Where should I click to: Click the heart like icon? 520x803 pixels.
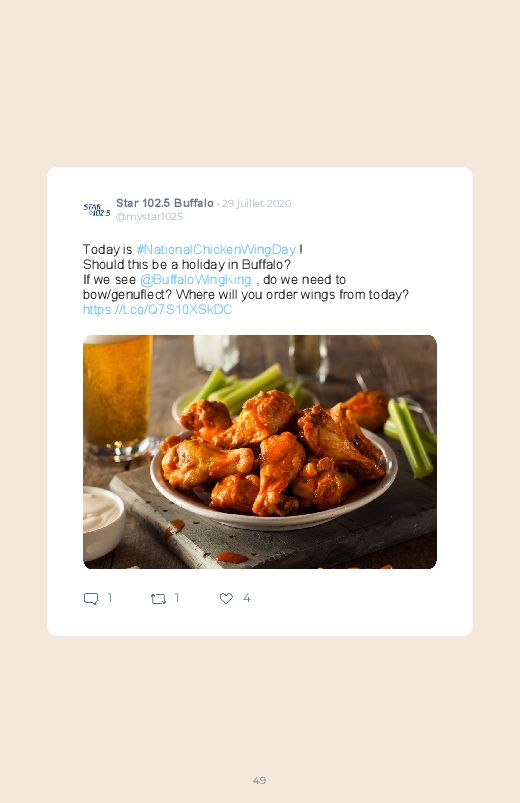[226, 598]
